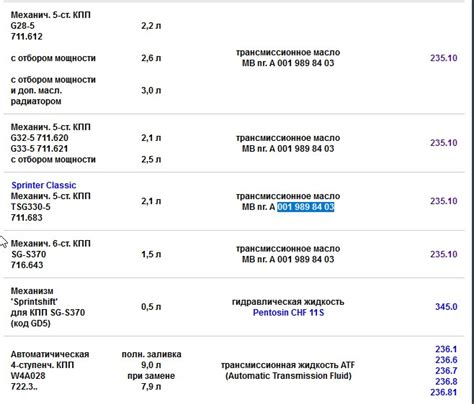
Task: Click gearbox code 711.683
Action: tap(27, 218)
